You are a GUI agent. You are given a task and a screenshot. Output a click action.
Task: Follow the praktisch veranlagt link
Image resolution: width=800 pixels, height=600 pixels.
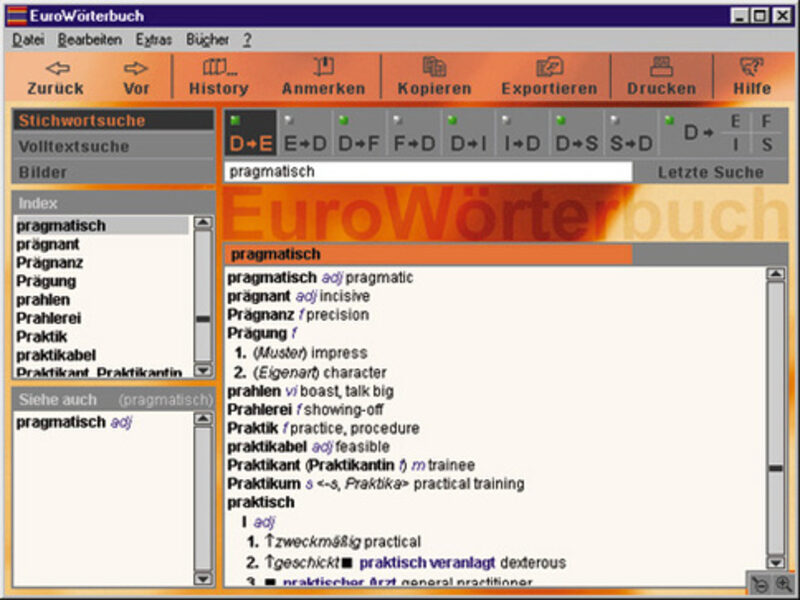tap(427, 563)
